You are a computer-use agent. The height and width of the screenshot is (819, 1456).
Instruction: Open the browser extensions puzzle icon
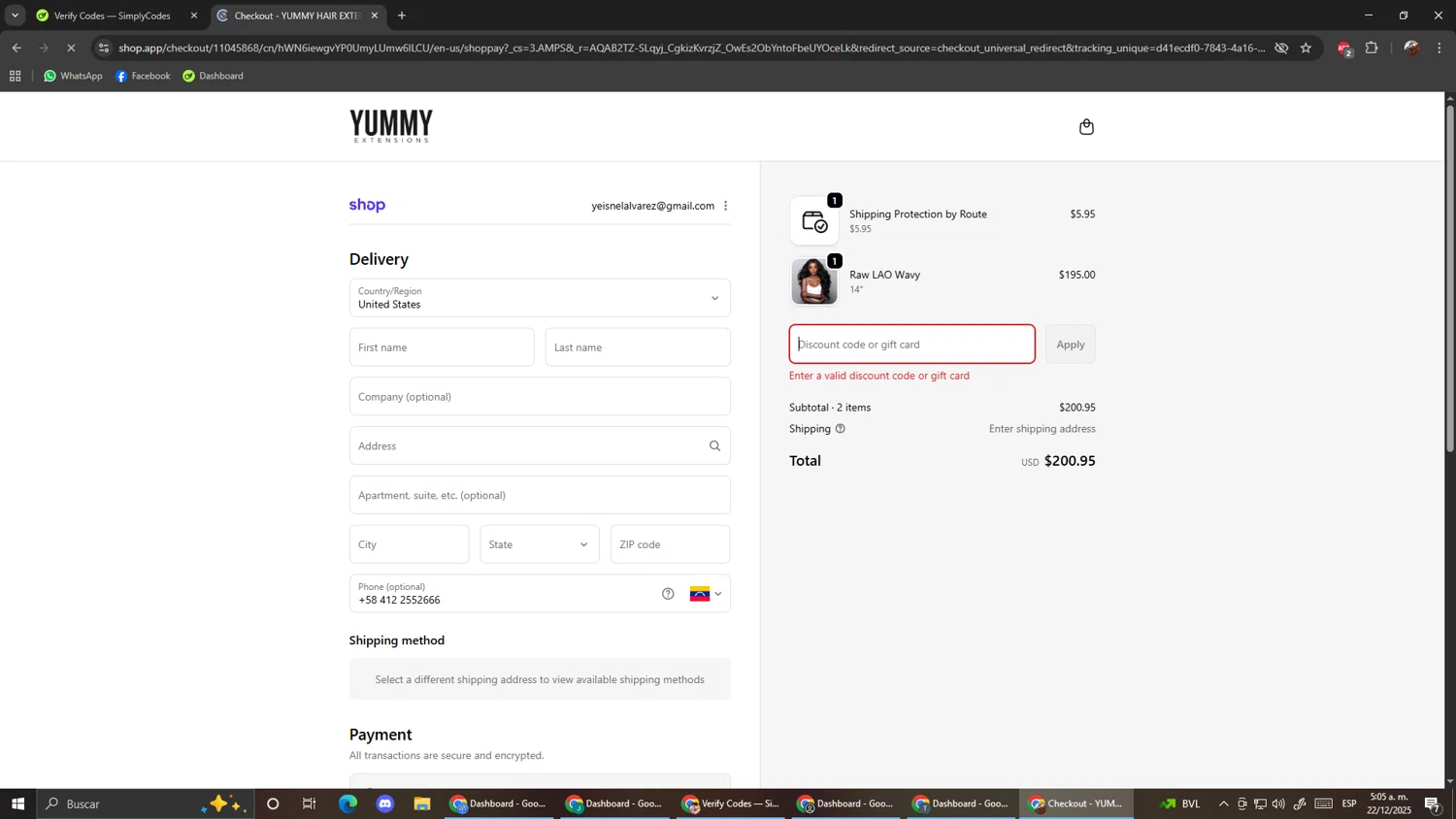[x=1372, y=48]
